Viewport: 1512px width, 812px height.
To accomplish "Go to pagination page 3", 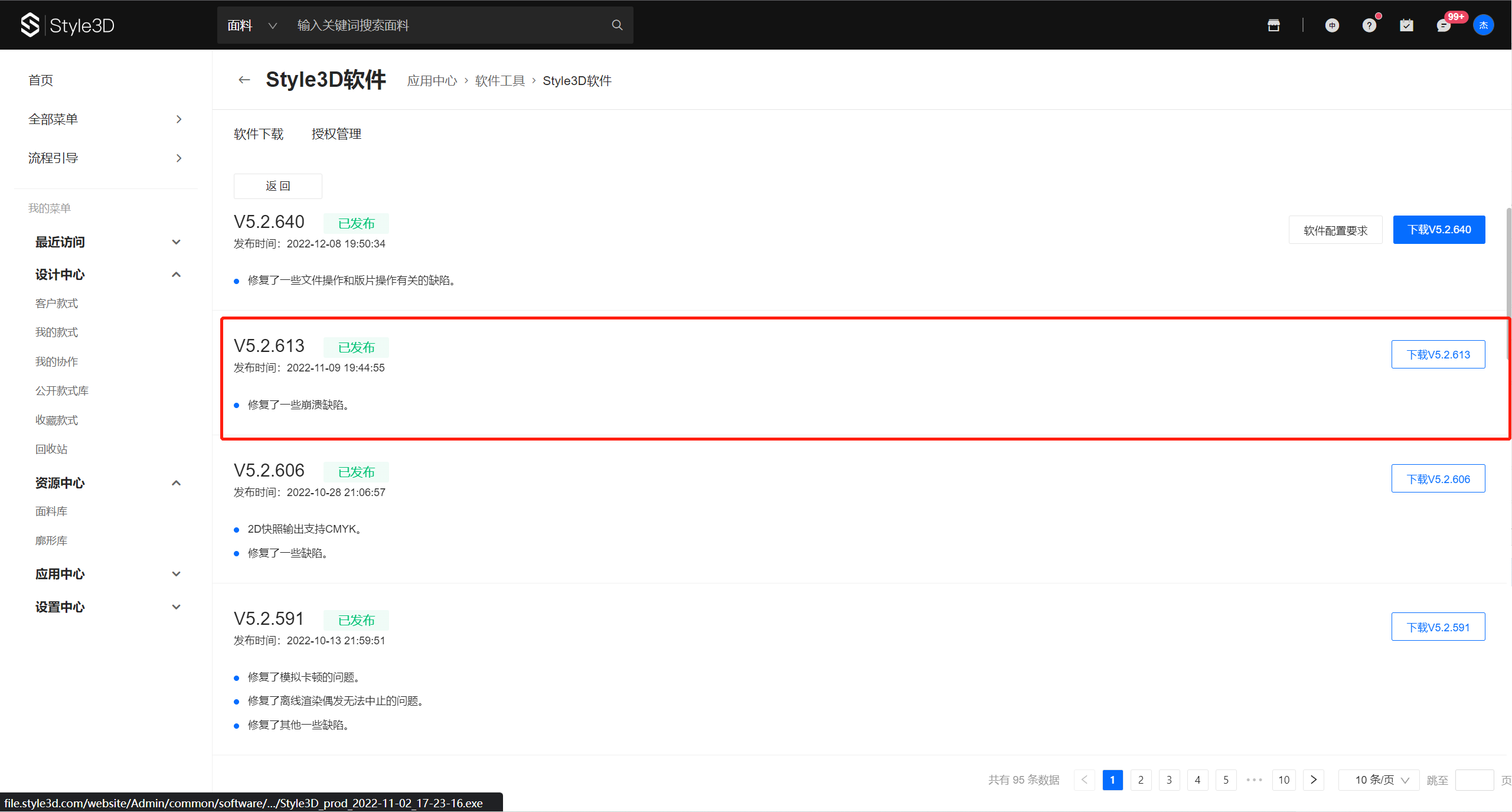I will [x=1169, y=780].
